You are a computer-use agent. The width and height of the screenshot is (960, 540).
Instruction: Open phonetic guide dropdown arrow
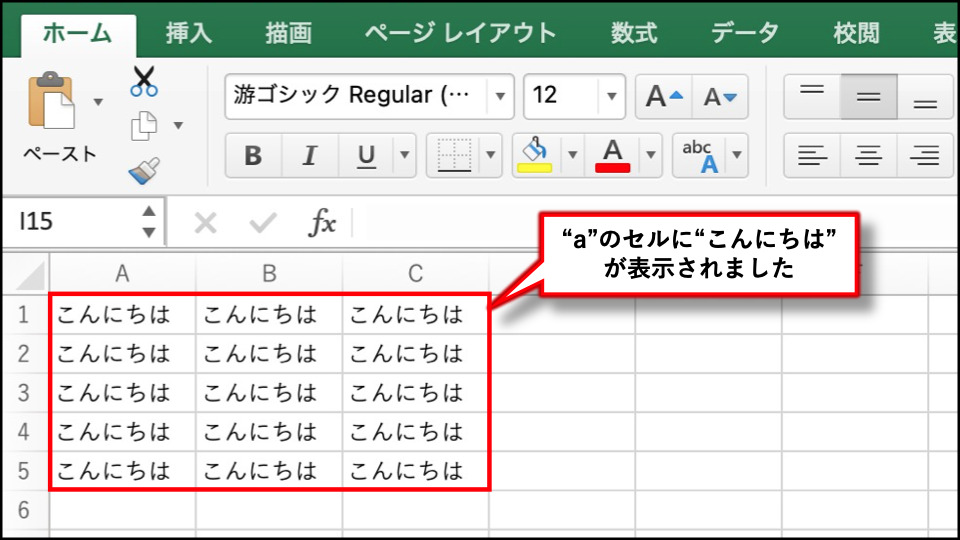[x=737, y=156]
